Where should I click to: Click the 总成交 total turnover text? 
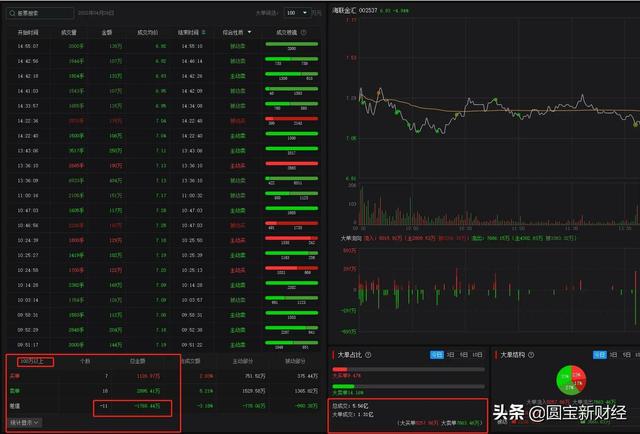[350, 406]
